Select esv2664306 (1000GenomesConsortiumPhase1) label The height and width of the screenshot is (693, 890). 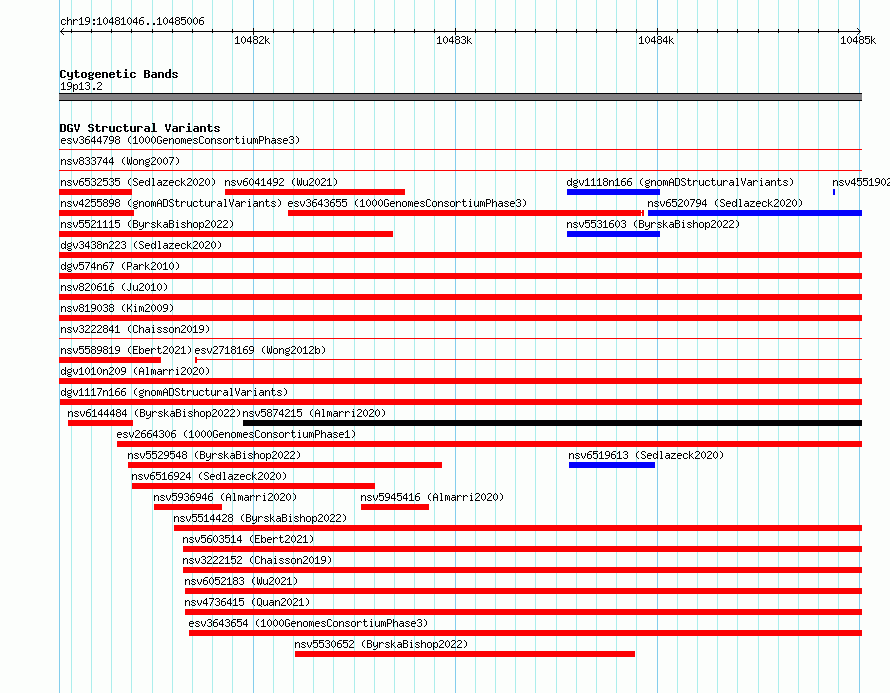point(236,434)
